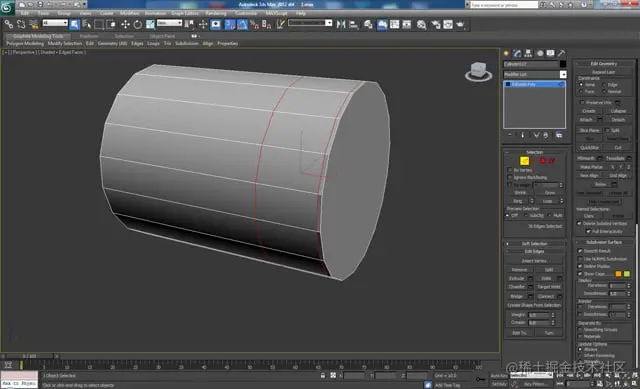
Task: Click the ViewCube in the viewport
Action: pos(478,71)
